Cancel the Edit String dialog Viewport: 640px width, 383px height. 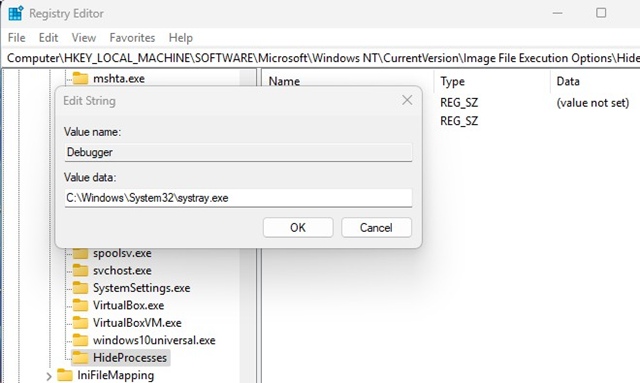[376, 227]
